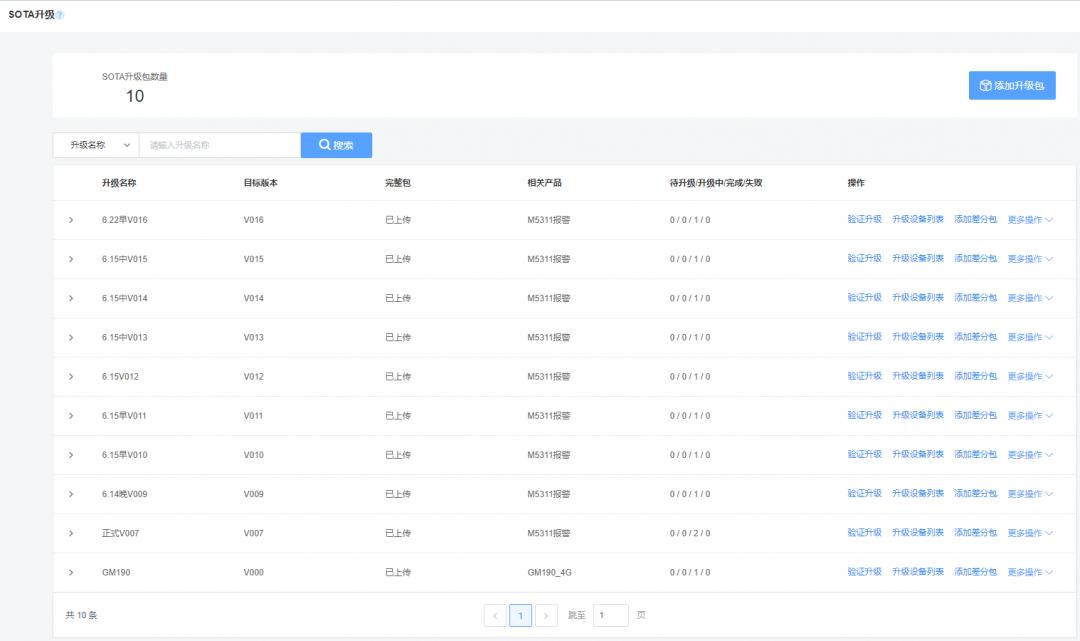This screenshot has height=641, width=1080.
Task: Open 升级设备列表 for 6.14晚V009
Action: [x=918, y=494]
